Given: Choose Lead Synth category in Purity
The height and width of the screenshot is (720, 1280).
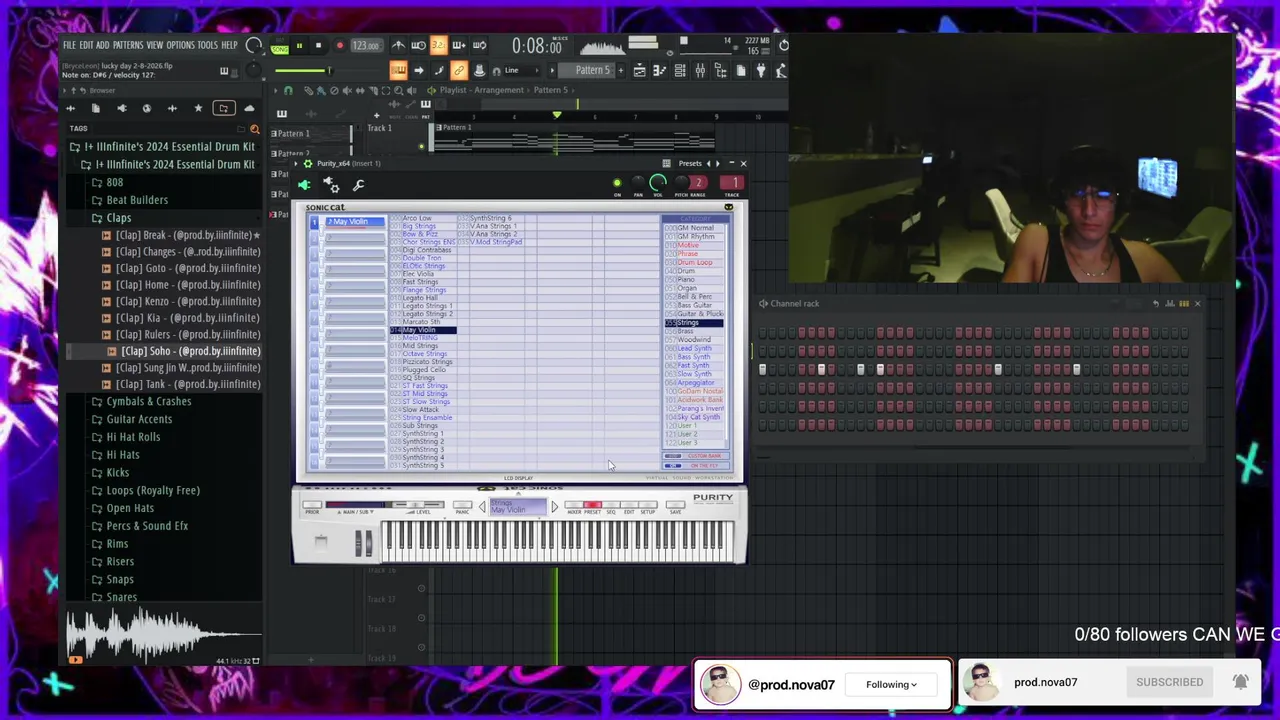Looking at the screenshot, I should point(694,348).
